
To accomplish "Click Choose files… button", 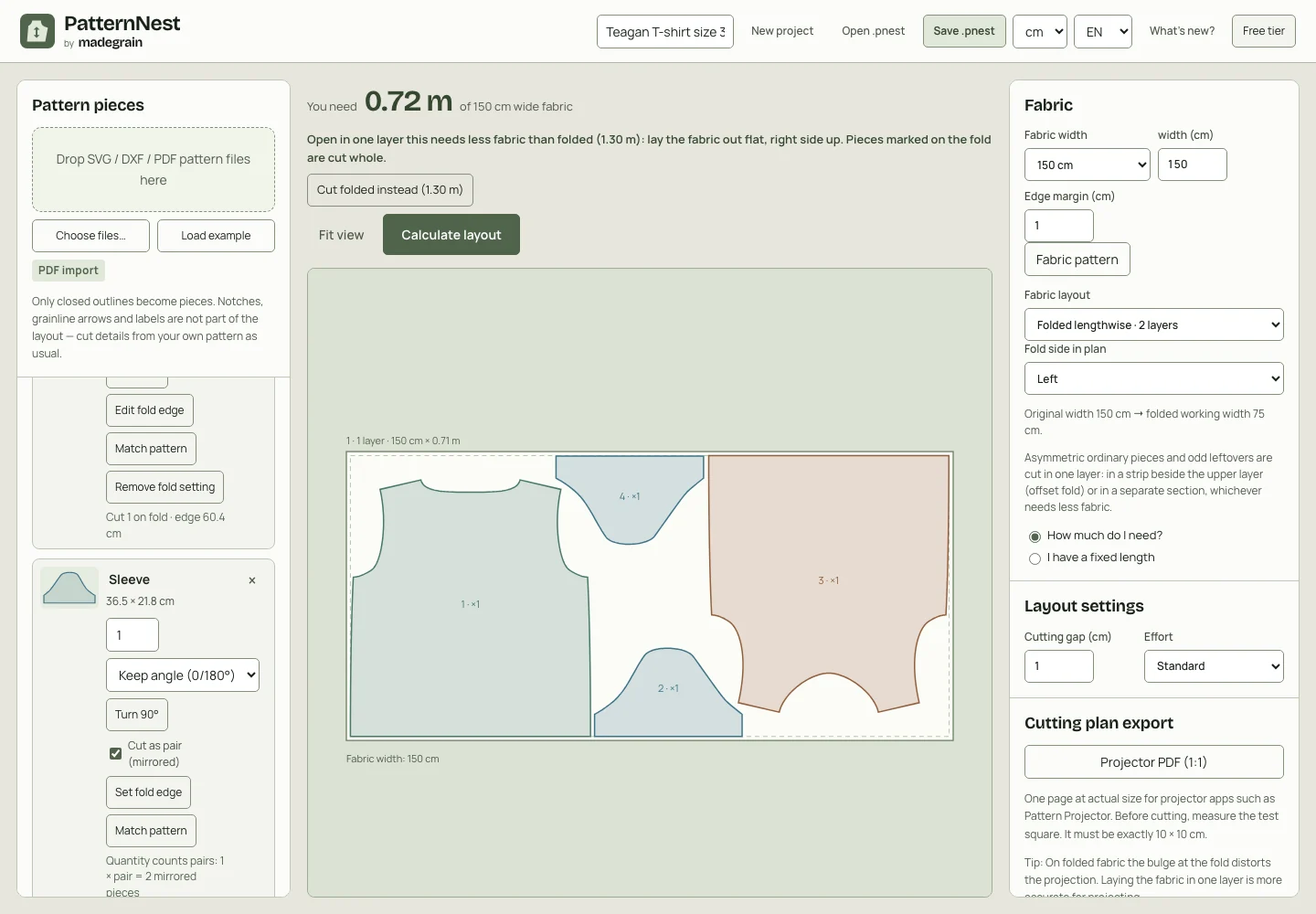I will click(x=90, y=236).
